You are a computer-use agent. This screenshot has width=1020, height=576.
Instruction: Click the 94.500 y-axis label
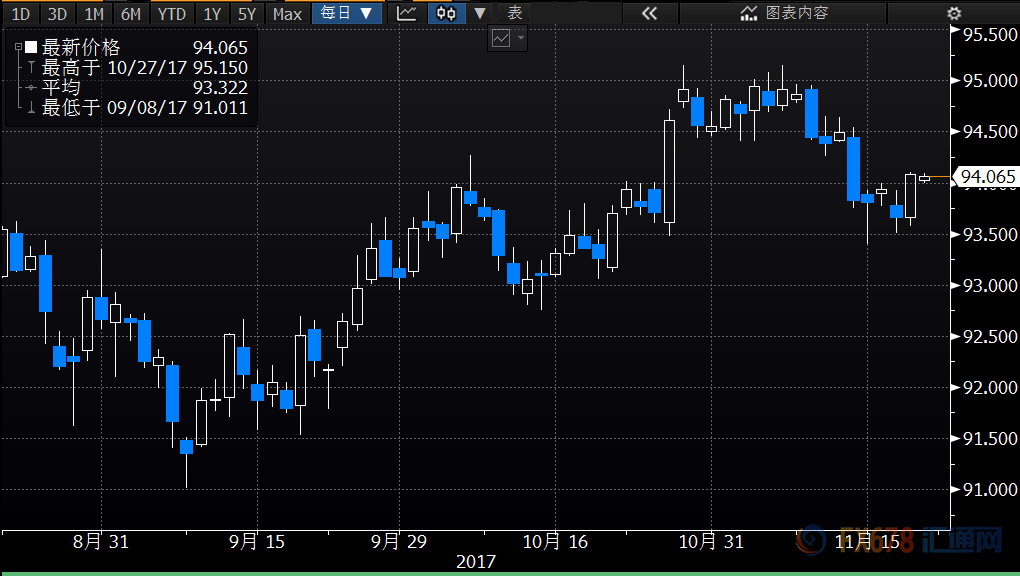[x=989, y=131]
